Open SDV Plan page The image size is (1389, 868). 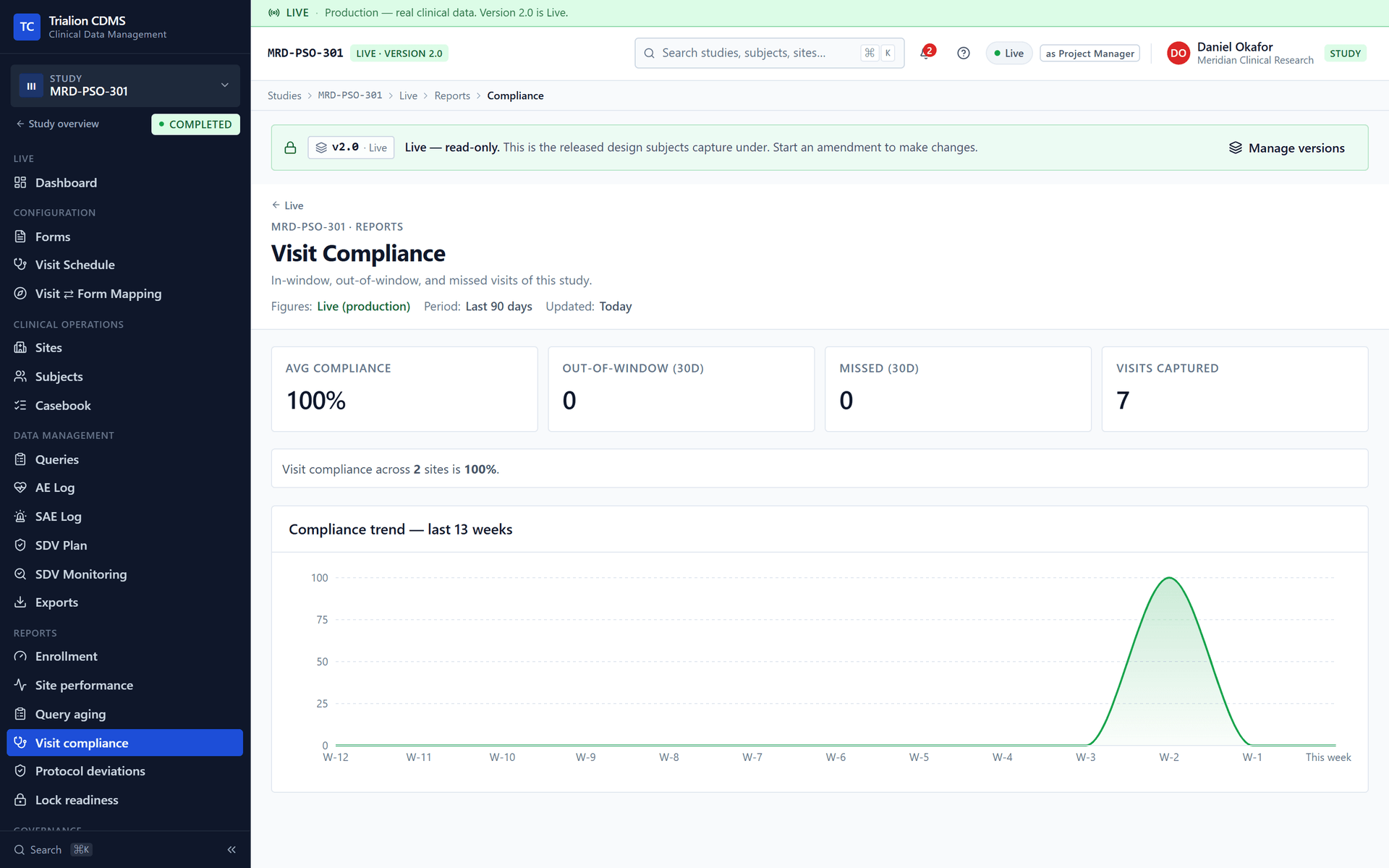point(124,545)
